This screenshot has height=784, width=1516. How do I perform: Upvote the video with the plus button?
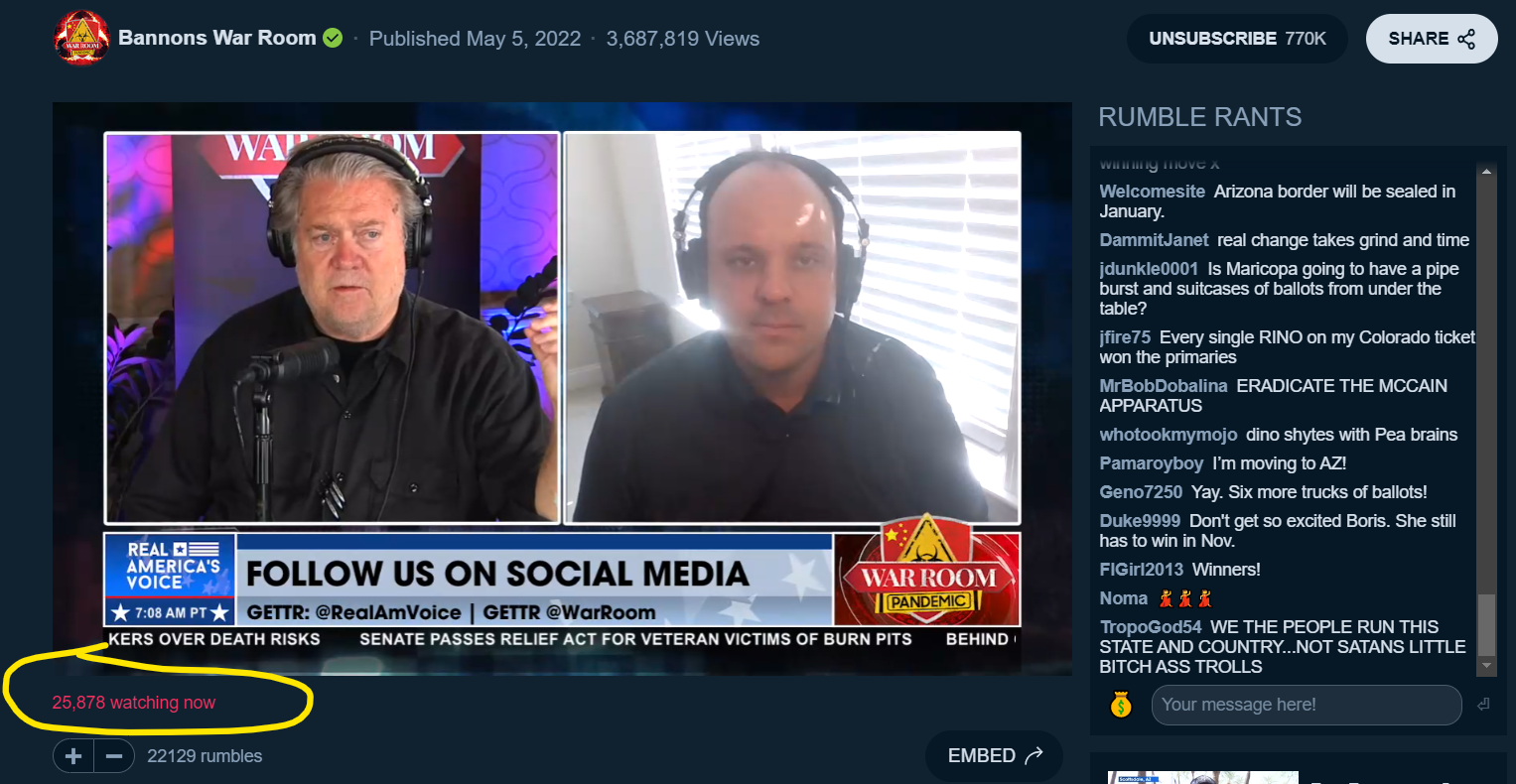click(73, 756)
